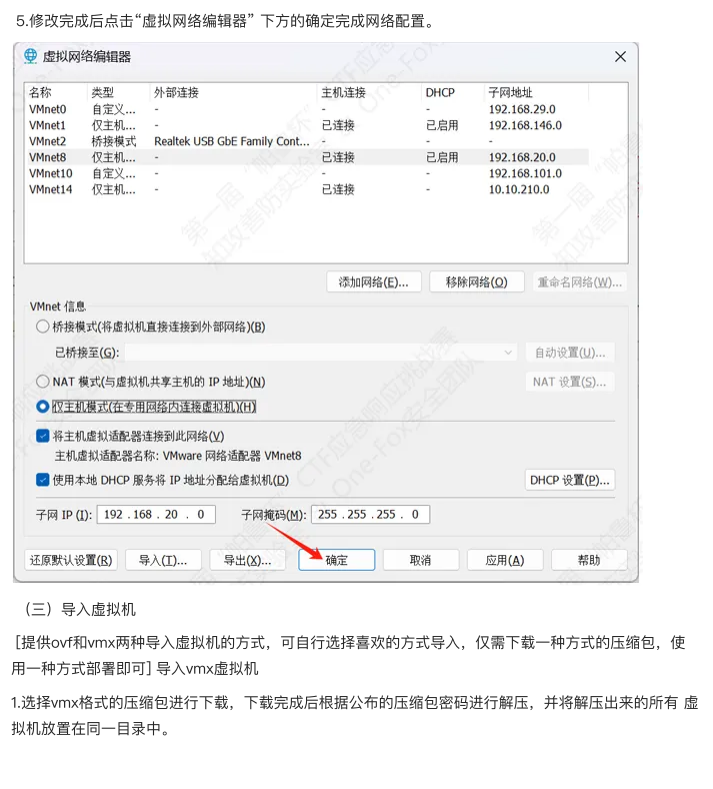The height and width of the screenshot is (789, 713).
Task: Choose 桥接模式 radio option
Action: [42, 327]
